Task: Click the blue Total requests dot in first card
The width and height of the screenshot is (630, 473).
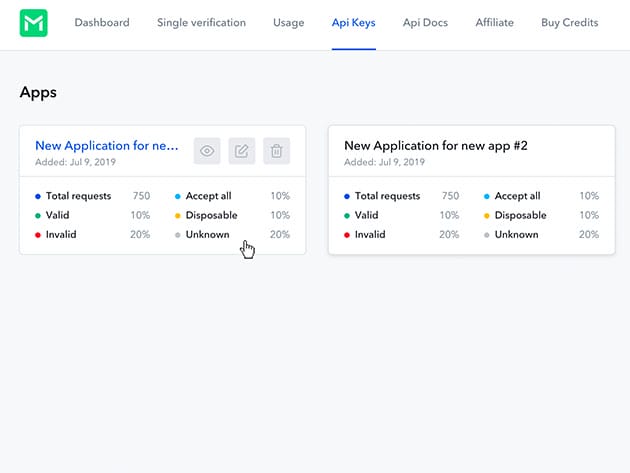Action: 38,197
